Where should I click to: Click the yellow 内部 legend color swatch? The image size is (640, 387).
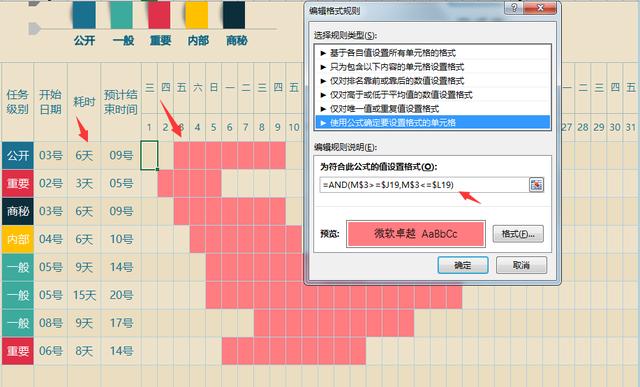pyautogui.click(x=197, y=15)
